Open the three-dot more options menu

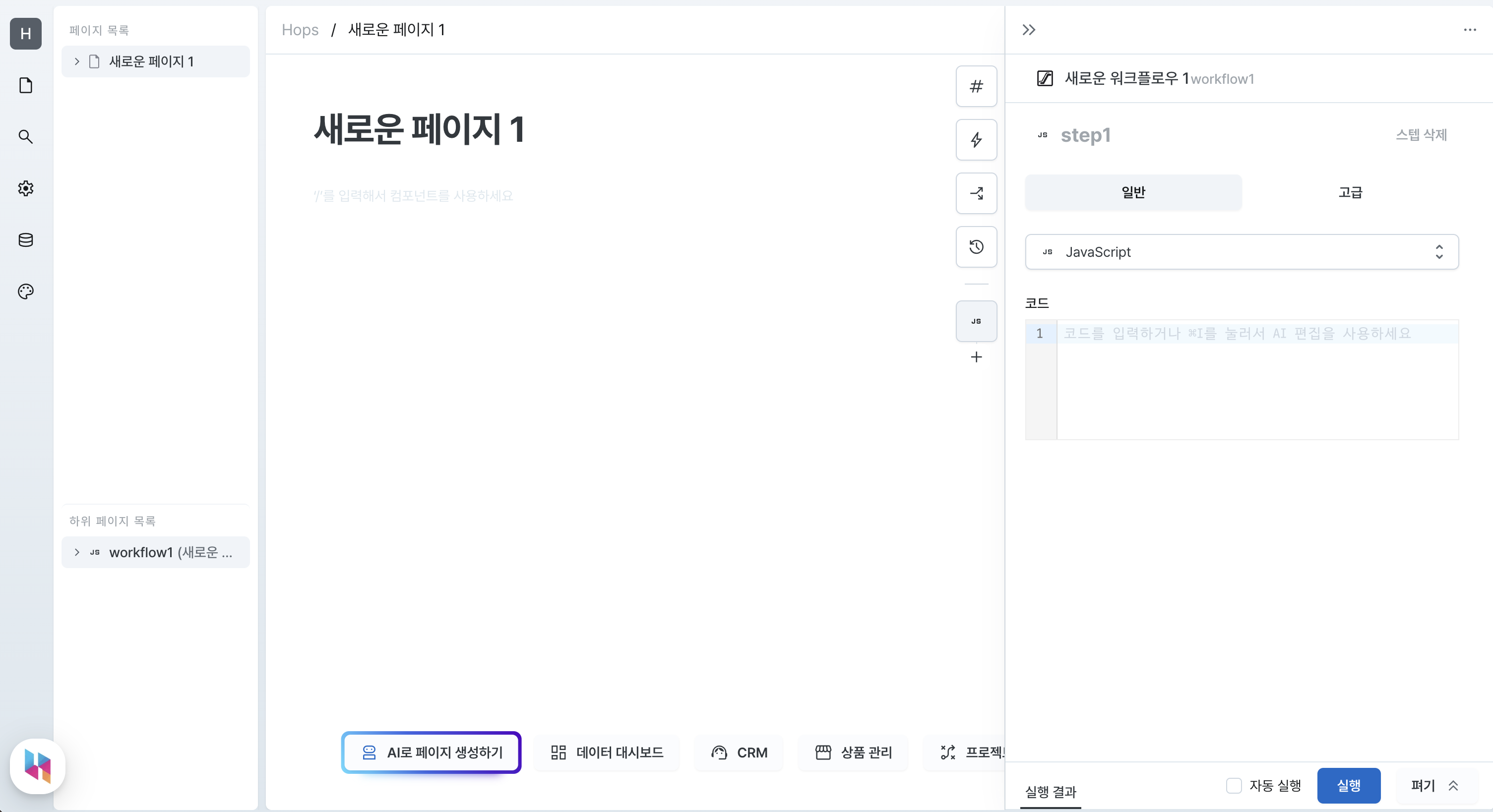(x=1470, y=30)
